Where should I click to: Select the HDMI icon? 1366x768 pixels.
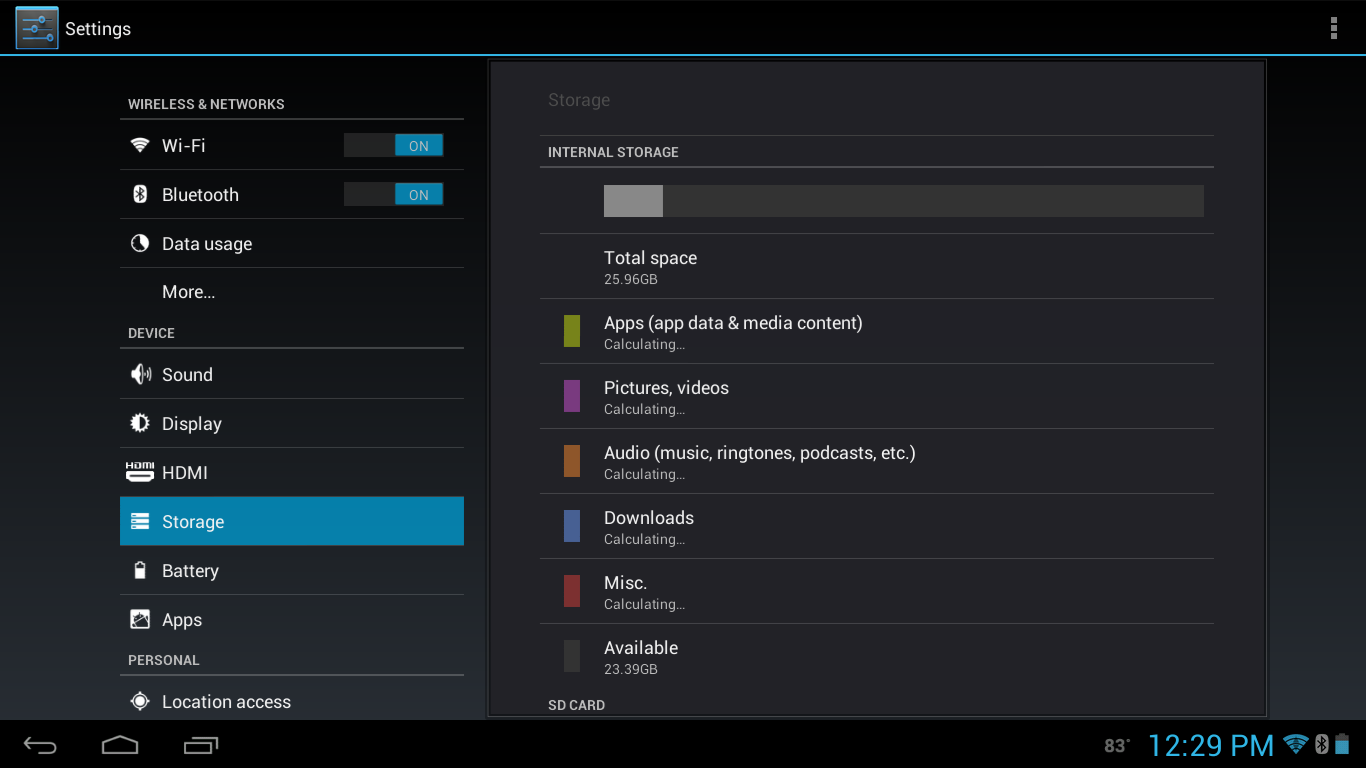tap(141, 472)
